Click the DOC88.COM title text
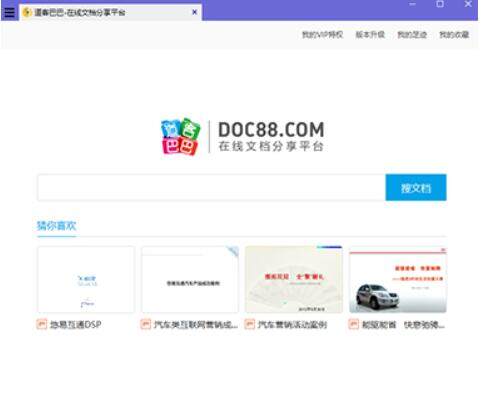 [x=271, y=129]
